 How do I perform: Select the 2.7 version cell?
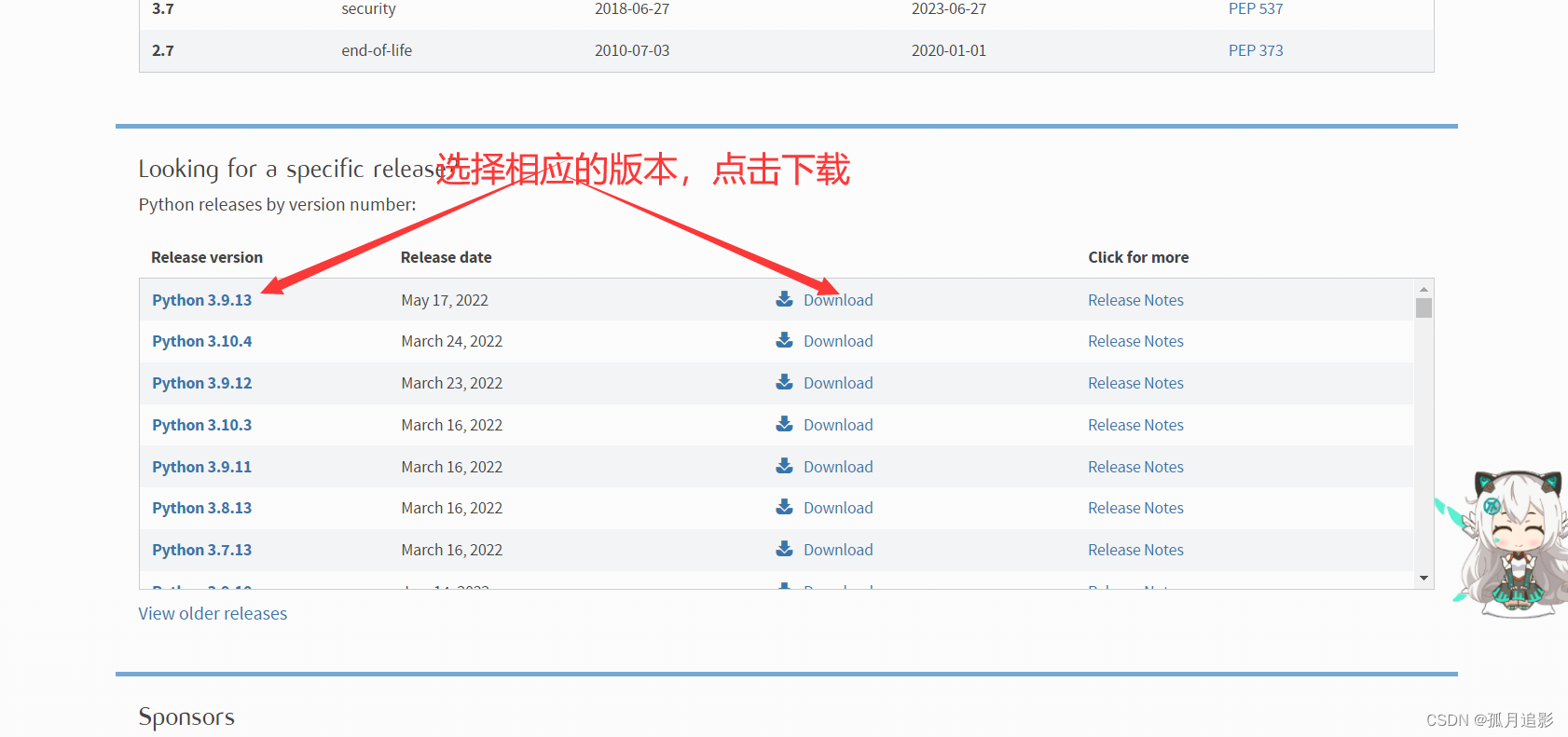coord(163,50)
